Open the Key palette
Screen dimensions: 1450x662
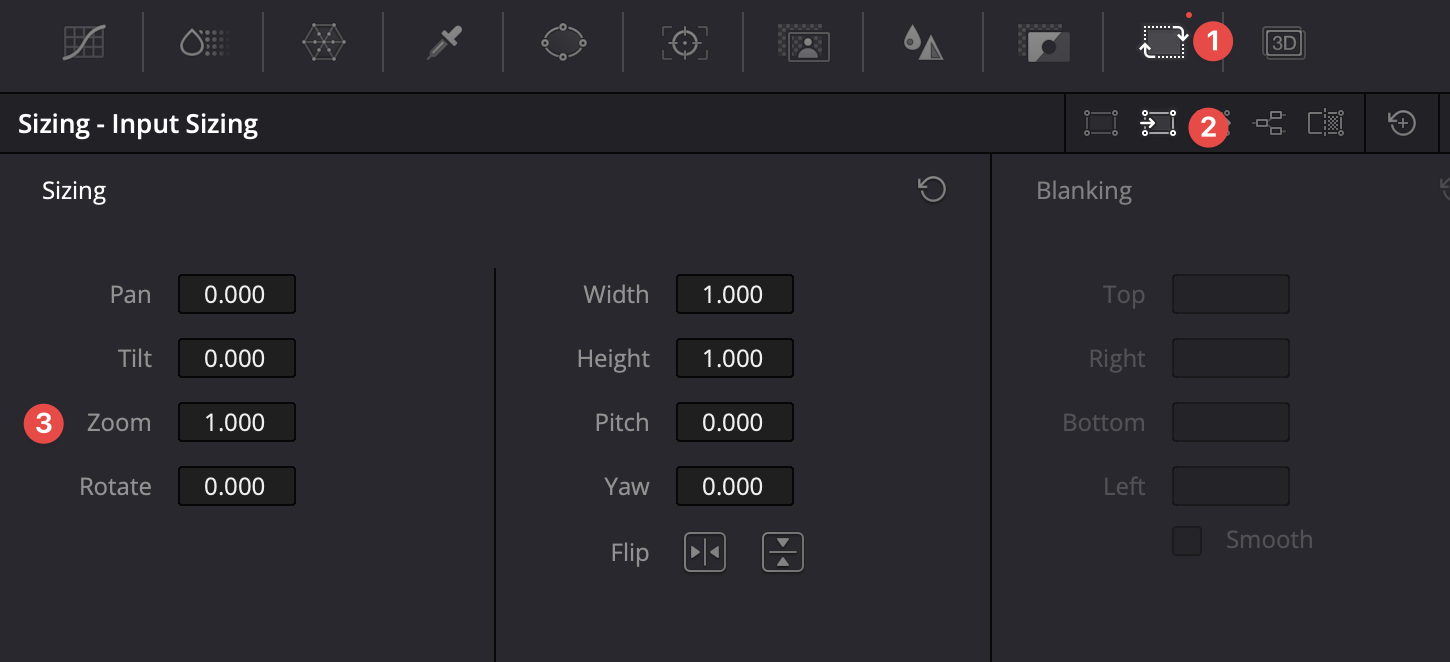point(1044,42)
